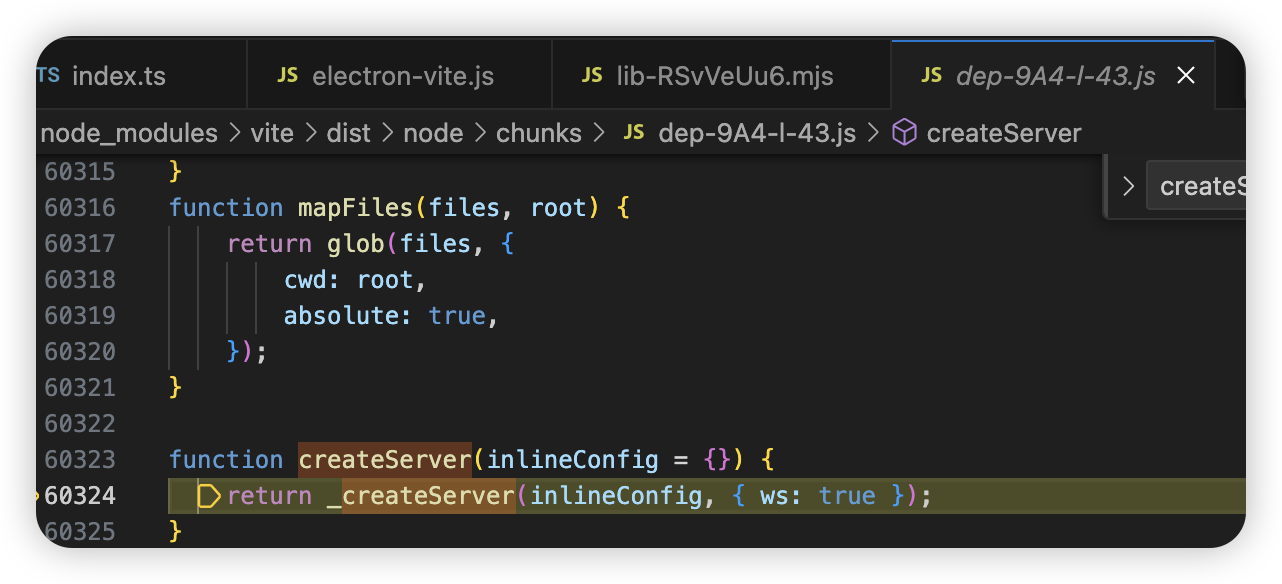Click line number 60316
Screen dimensions: 1282x584
point(80,208)
